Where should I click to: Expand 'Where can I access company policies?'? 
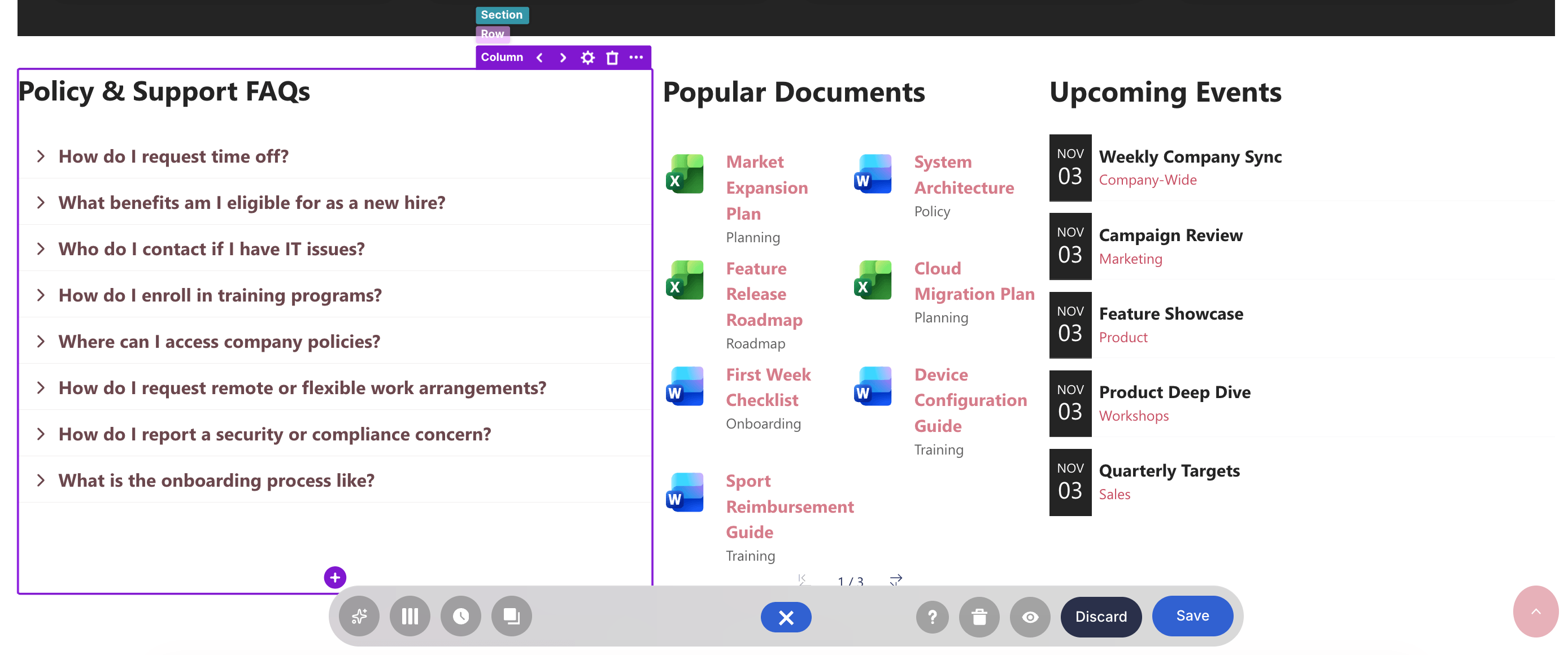coord(335,341)
